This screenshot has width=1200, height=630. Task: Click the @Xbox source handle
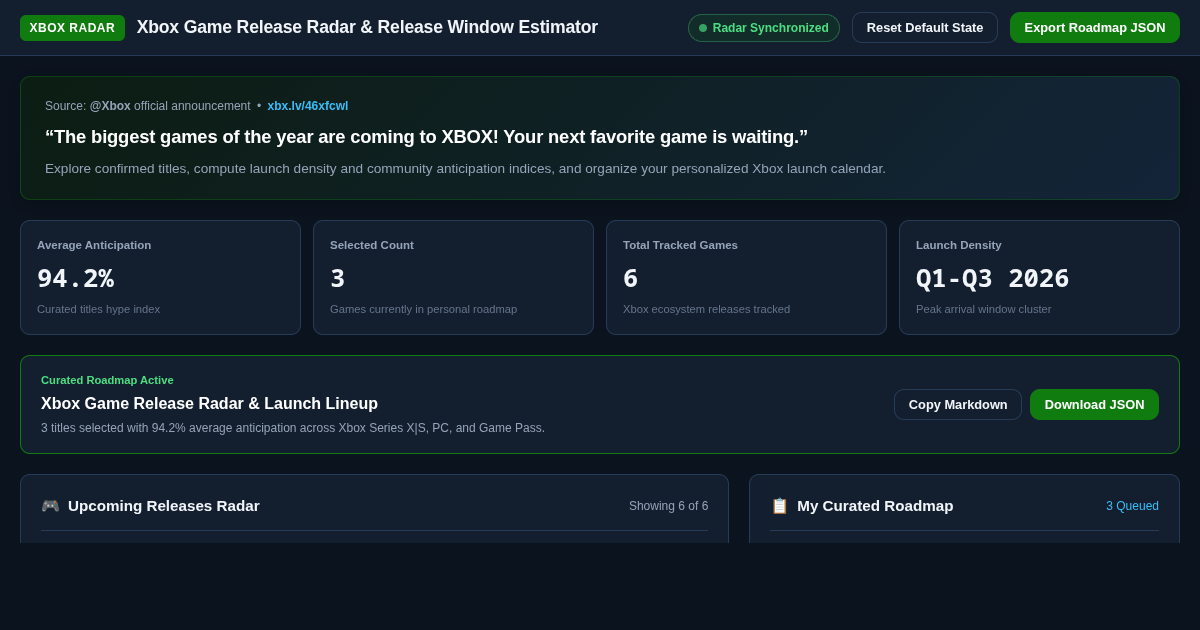tap(110, 106)
